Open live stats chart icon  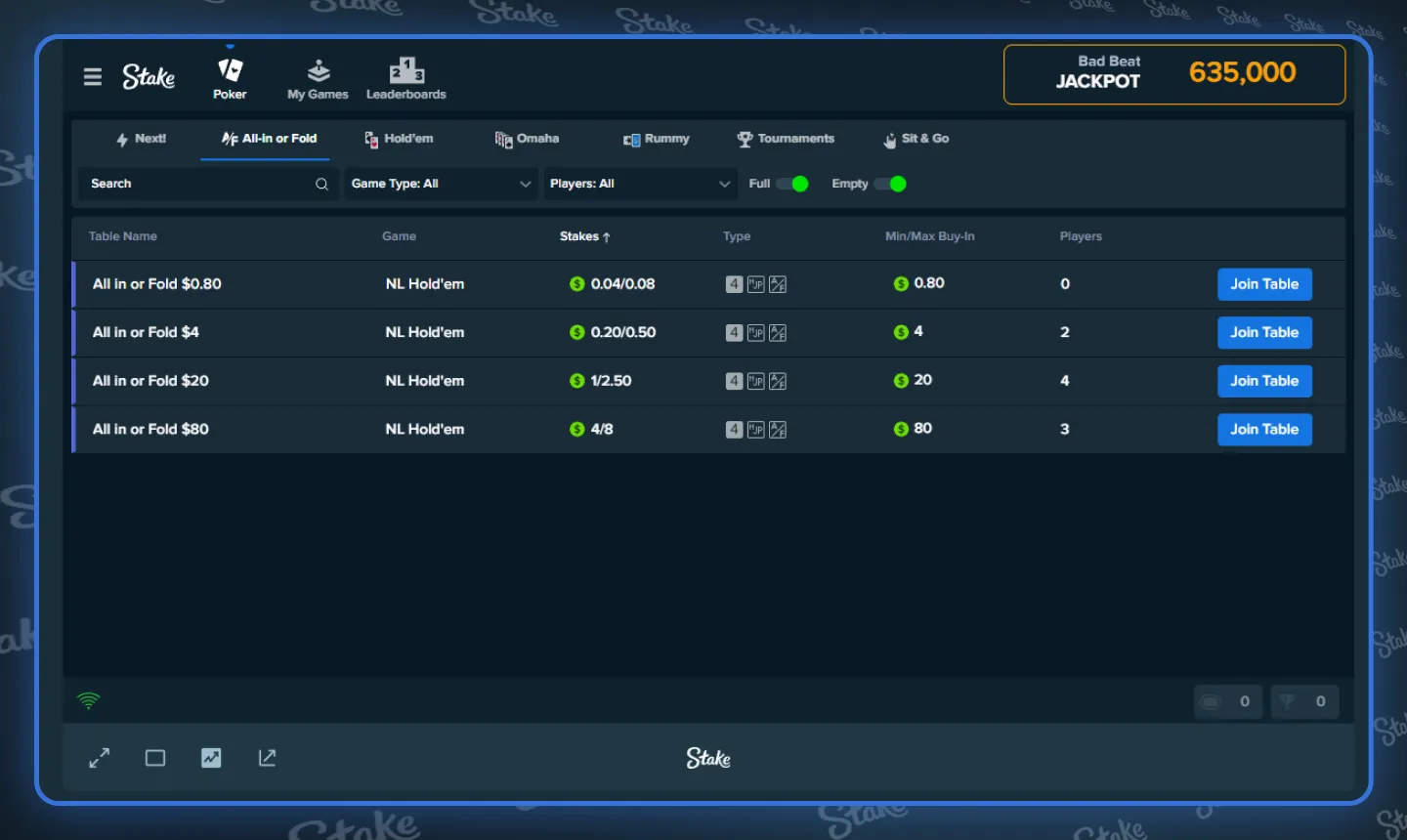(211, 758)
